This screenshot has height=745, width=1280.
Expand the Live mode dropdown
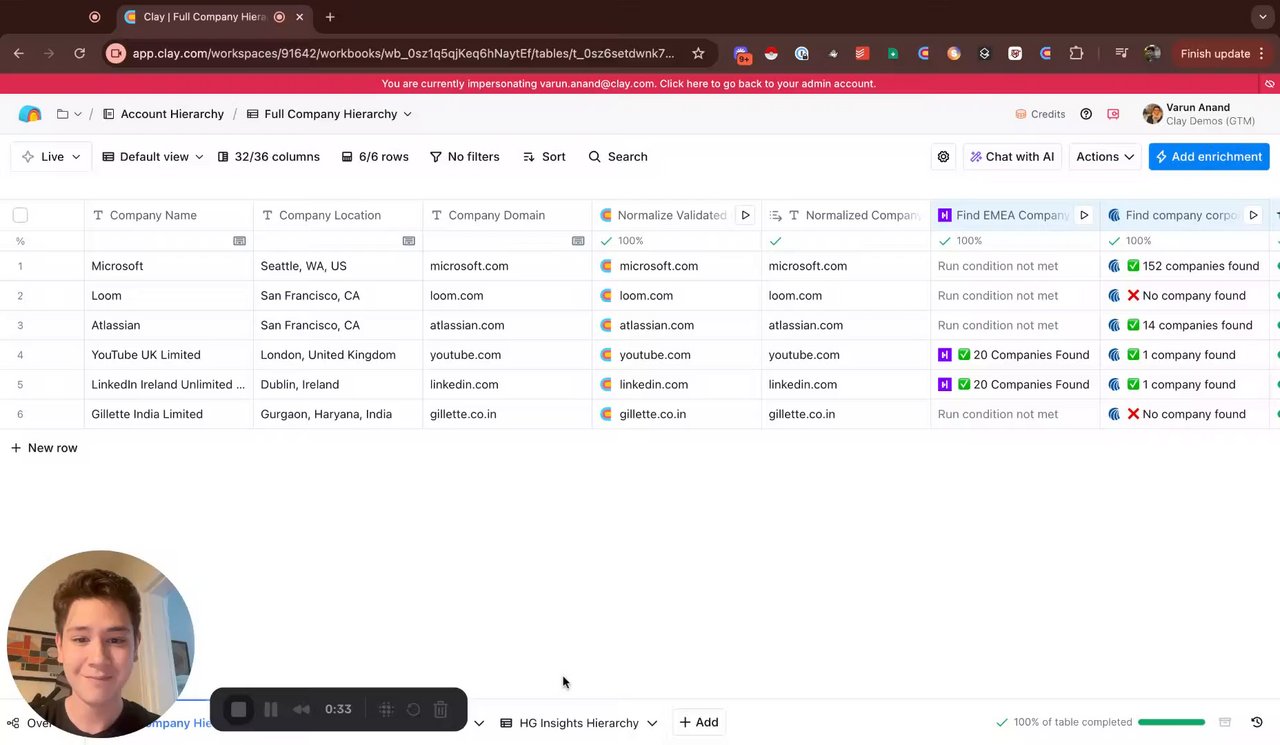(x=52, y=157)
